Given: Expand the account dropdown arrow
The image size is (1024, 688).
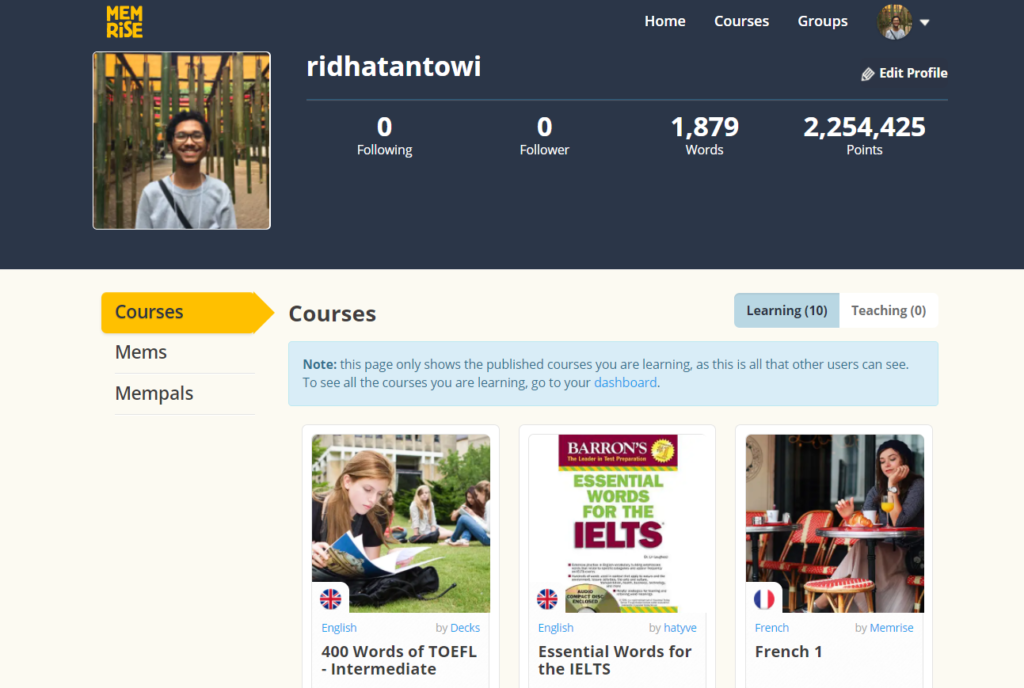Looking at the screenshot, I should [925, 23].
